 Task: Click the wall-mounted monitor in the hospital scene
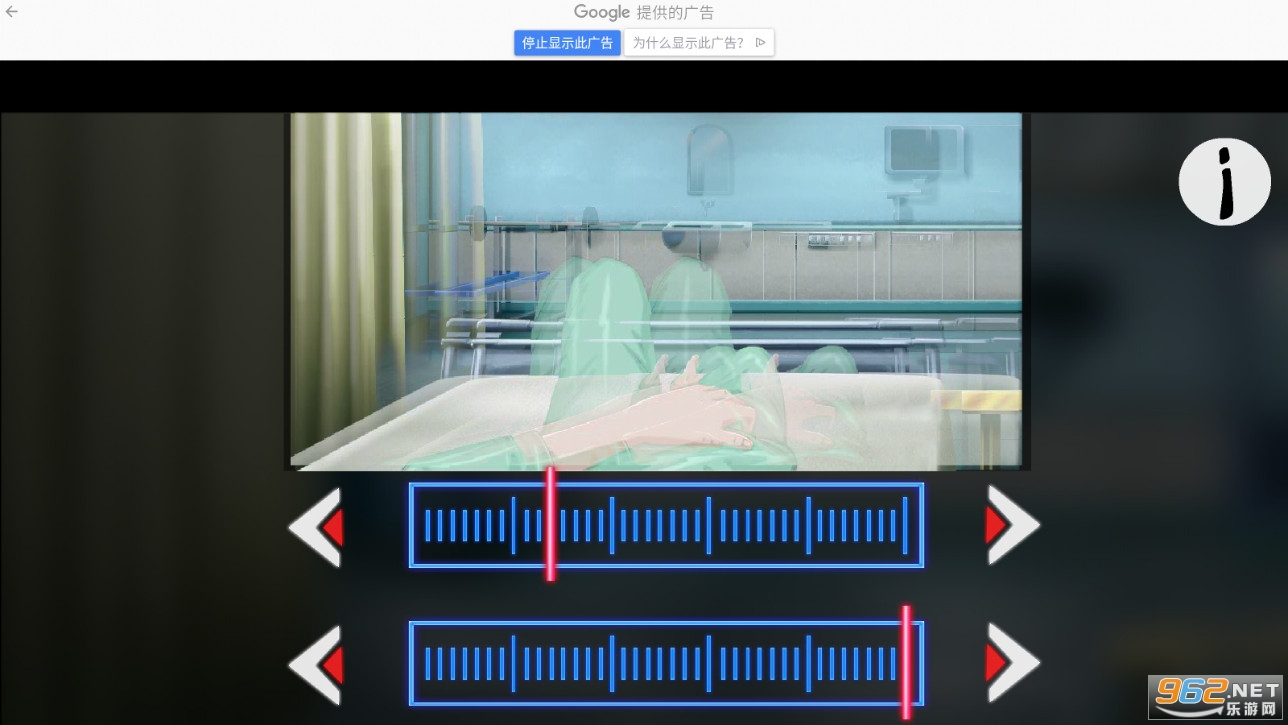click(x=922, y=150)
